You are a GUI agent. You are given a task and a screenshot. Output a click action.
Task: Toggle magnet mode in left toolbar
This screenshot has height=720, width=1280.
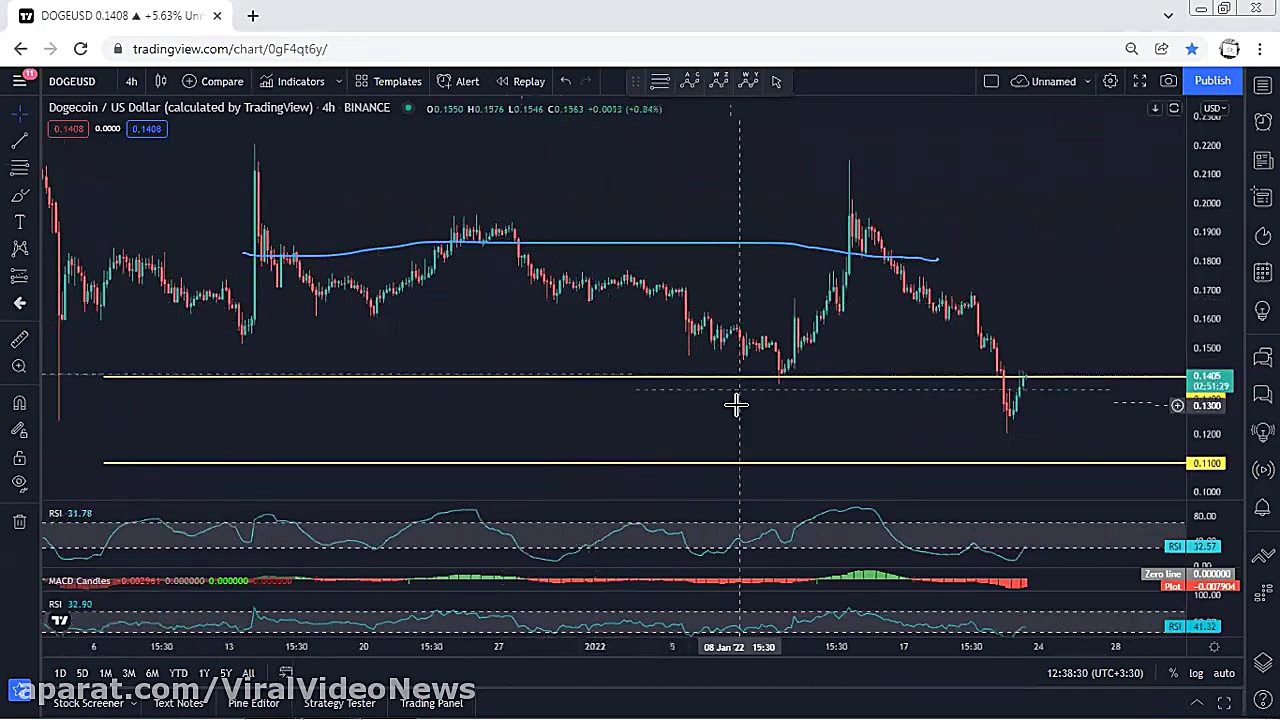click(x=19, y=403)
